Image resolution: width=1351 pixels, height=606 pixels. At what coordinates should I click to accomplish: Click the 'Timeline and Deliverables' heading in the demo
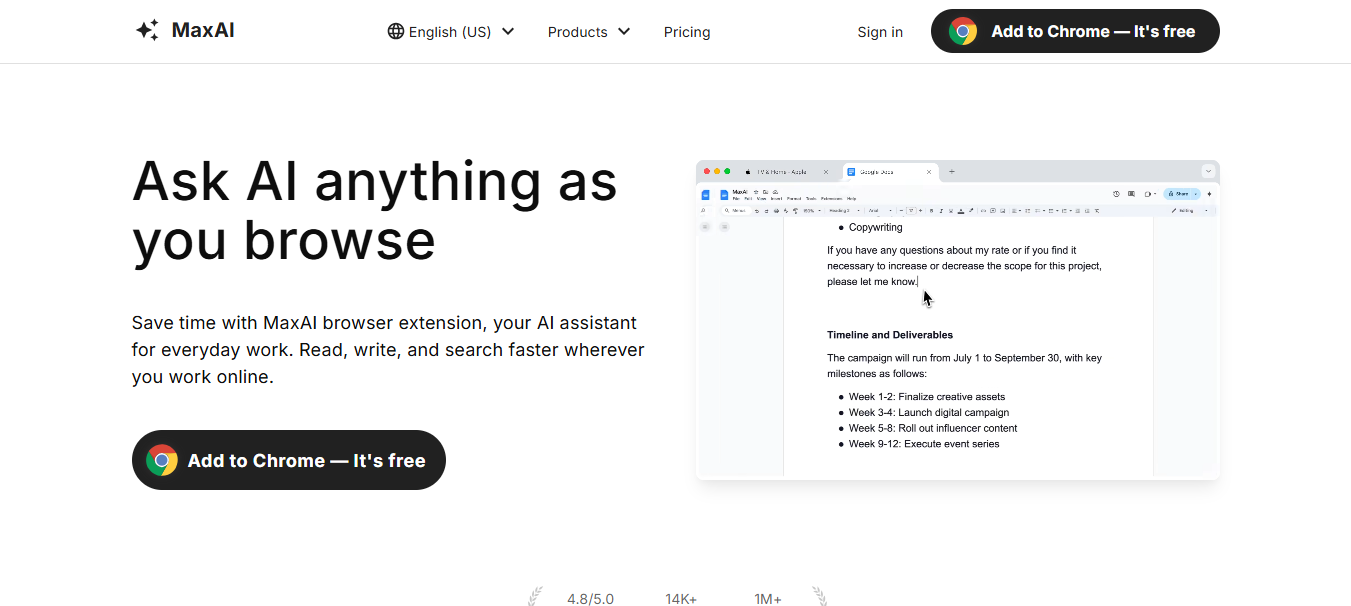click(x=890, y=335)
